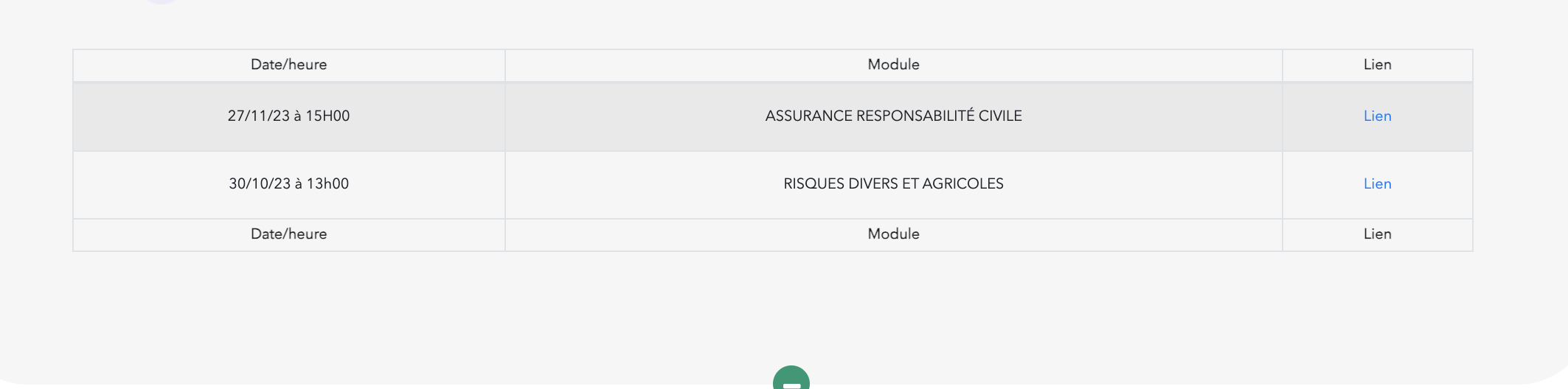Click the word RISQUES in module column
The width and height of the screenshot is (1568, 389).
pos(814,184)
